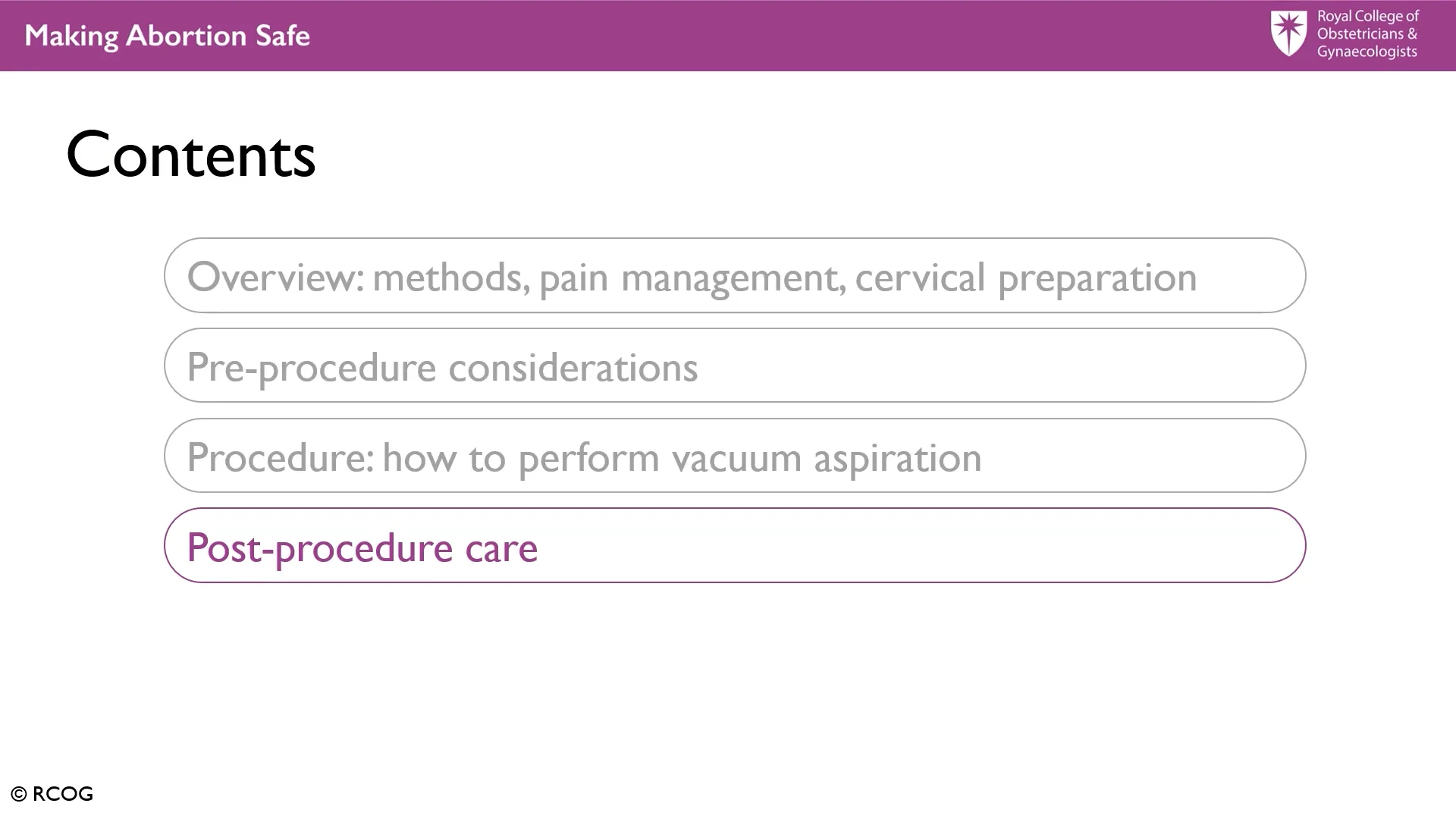Click the Contents slide heading
1456x819 pixels.
click(190, 155)
